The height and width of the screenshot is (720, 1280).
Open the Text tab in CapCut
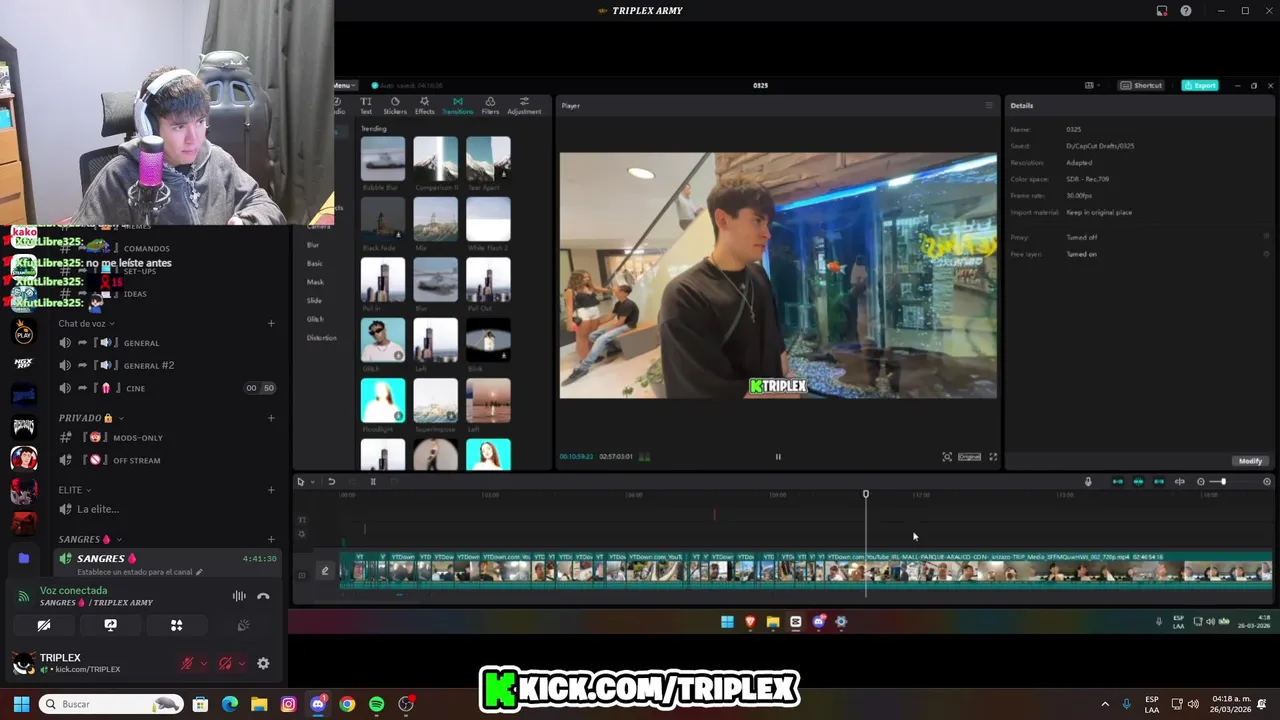(x=366, y=105)
